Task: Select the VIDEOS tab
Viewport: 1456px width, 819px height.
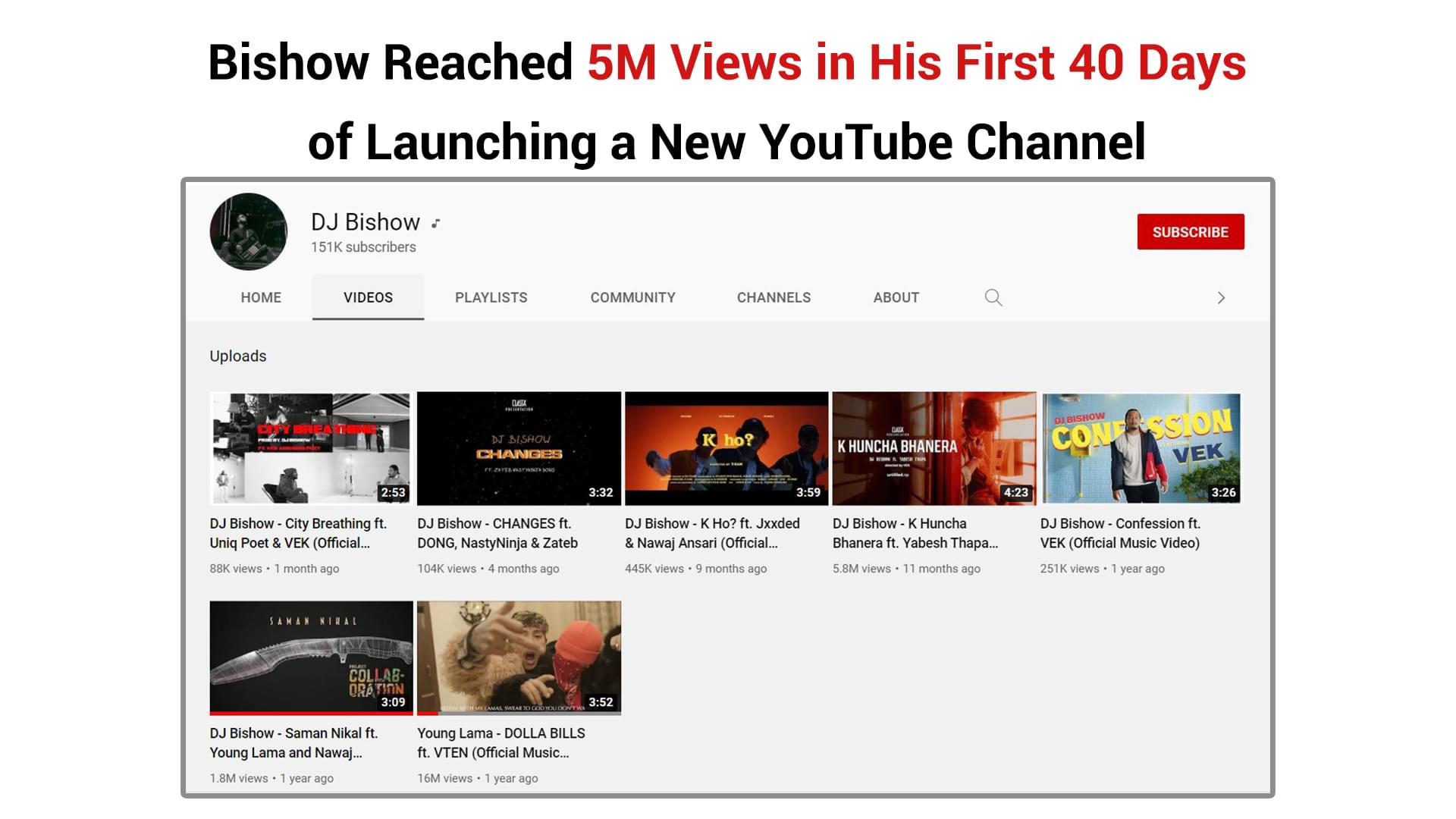Action: point(368,297)
